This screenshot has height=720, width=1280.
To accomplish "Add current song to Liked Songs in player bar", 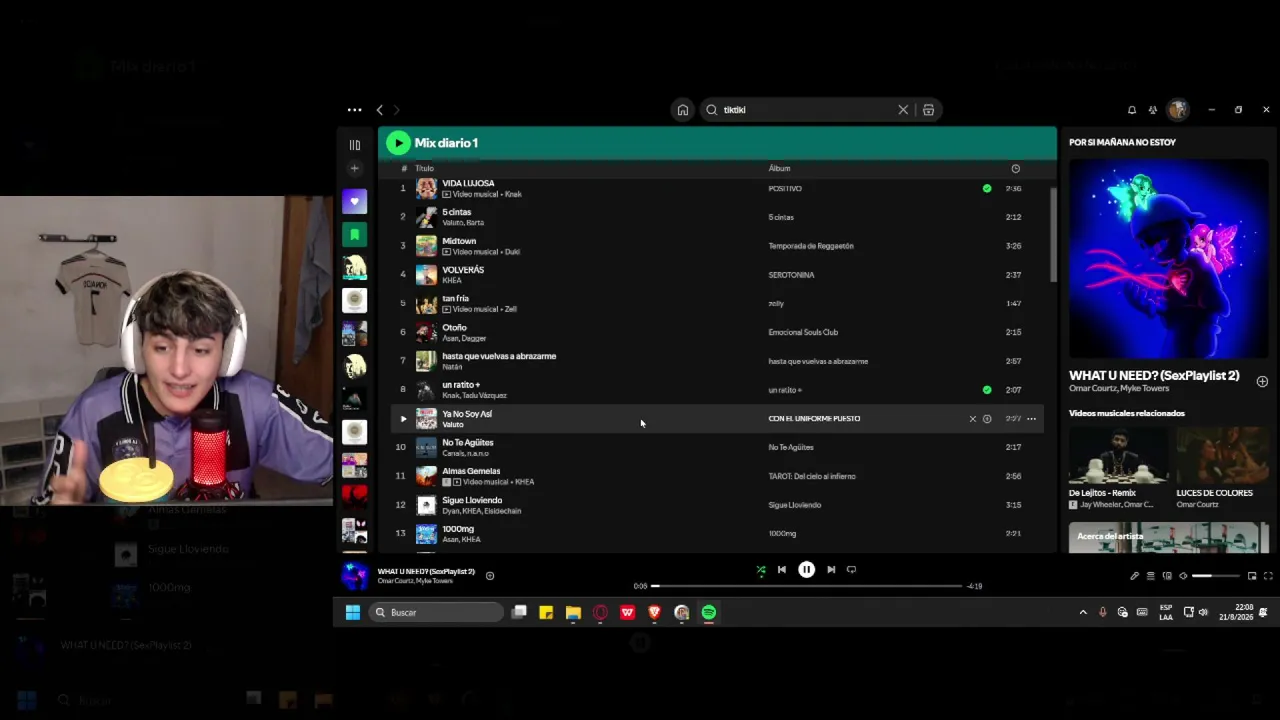I will pyautogui.click(x=490, y=576).
